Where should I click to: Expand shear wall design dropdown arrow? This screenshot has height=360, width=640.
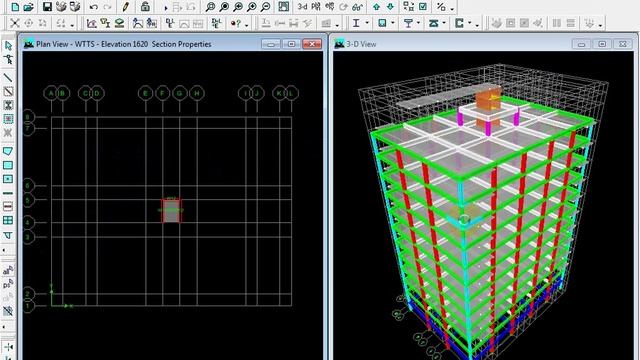tap(470, 23)
